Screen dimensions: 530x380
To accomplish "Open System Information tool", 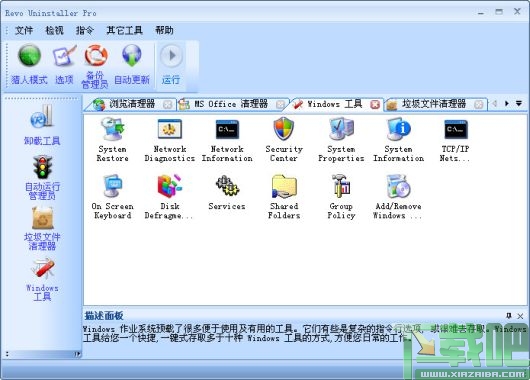I will pos(399,140).
